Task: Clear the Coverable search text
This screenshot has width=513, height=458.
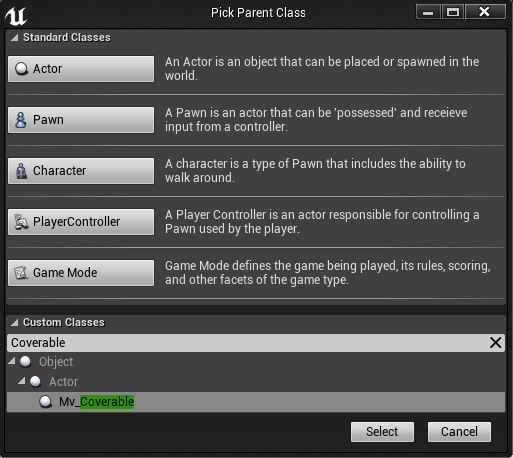Action: [495, 343]
